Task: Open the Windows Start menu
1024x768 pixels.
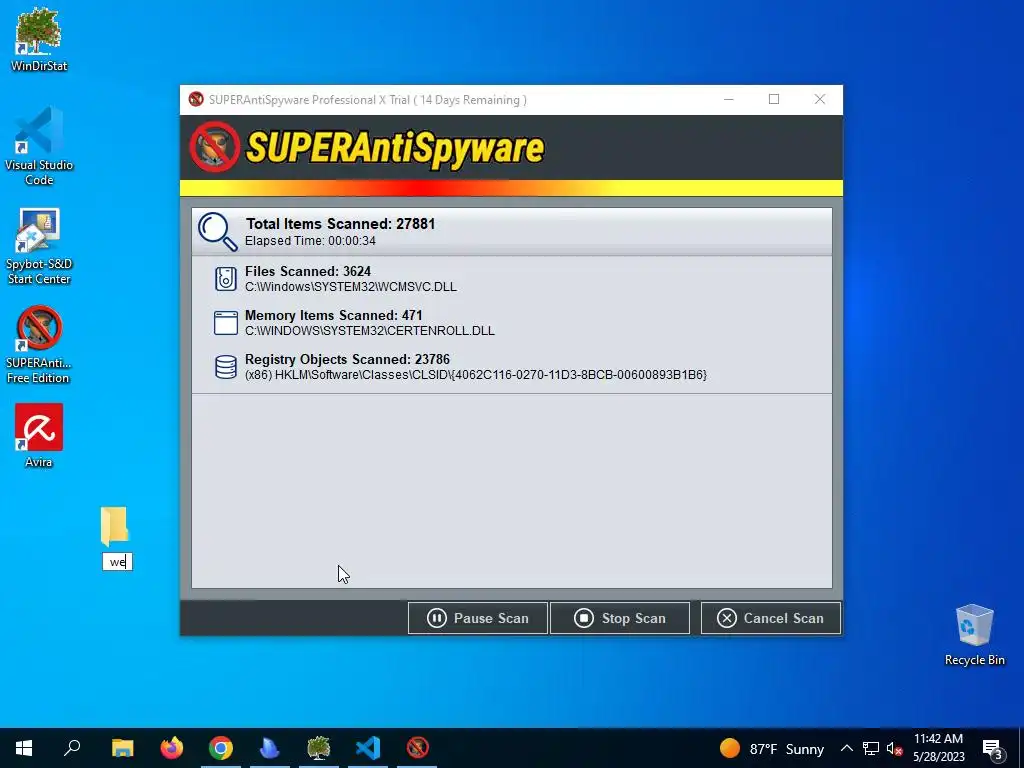Action: click(x=24, y=748)
